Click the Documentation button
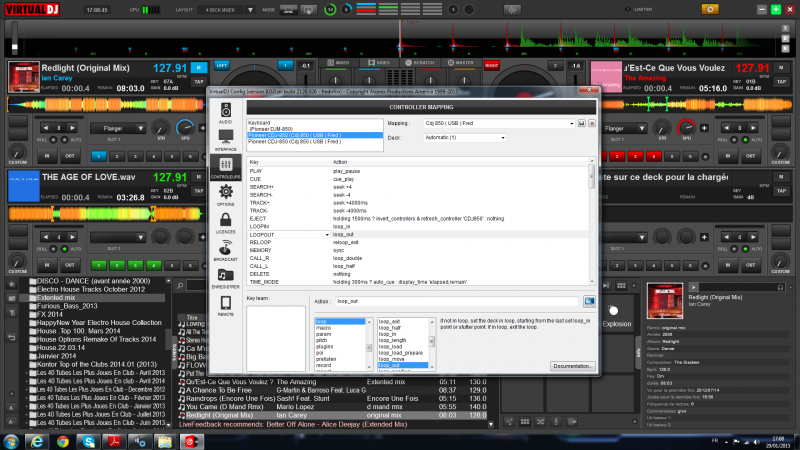The image size is (800, 450). [572, 366]
